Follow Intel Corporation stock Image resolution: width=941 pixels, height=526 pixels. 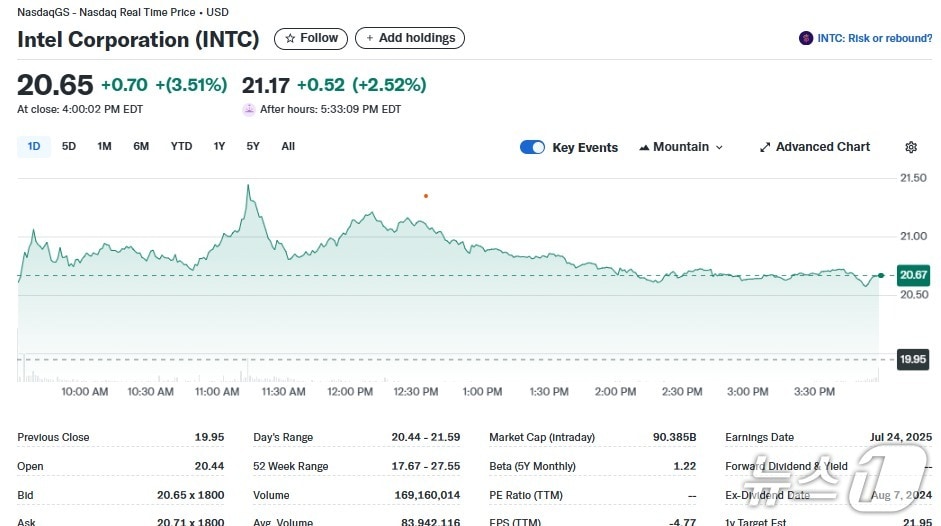pos(311,38)
